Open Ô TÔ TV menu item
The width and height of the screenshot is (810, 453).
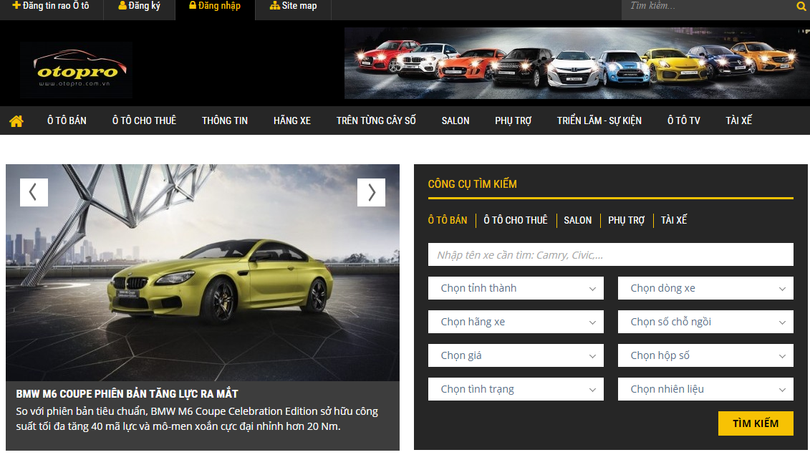[684, 121]
